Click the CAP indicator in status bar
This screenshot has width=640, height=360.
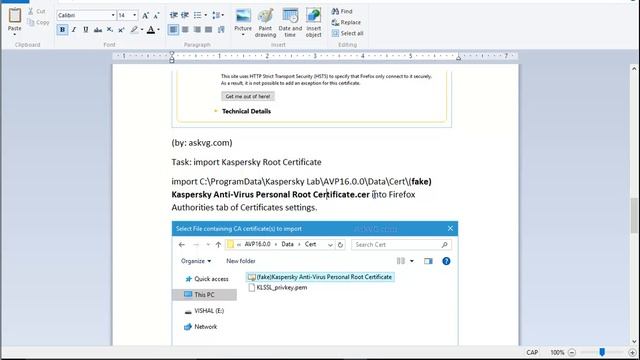532,352
